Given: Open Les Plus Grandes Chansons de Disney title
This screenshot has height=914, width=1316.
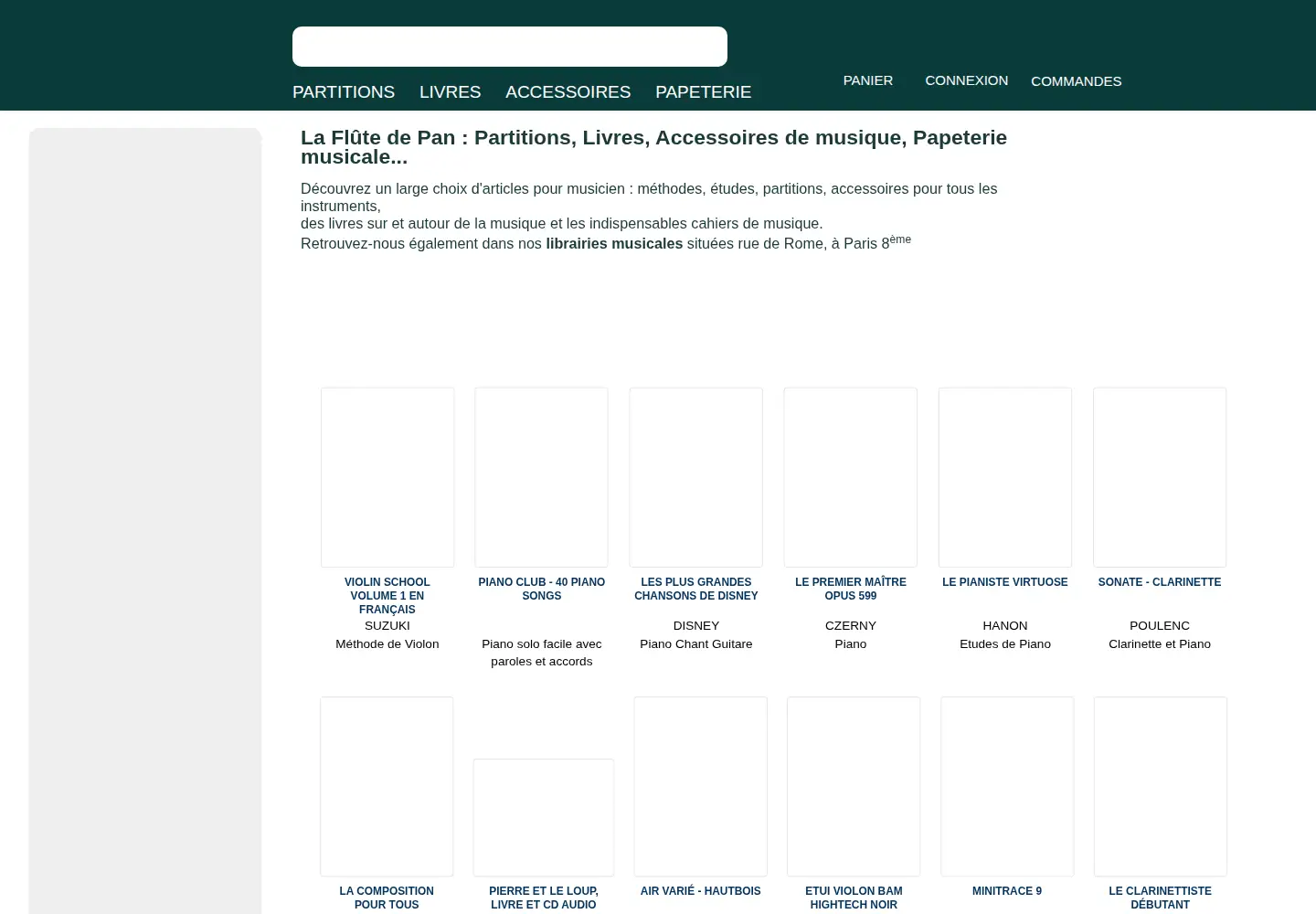Looking at the screenshot, I should [695, 589].
